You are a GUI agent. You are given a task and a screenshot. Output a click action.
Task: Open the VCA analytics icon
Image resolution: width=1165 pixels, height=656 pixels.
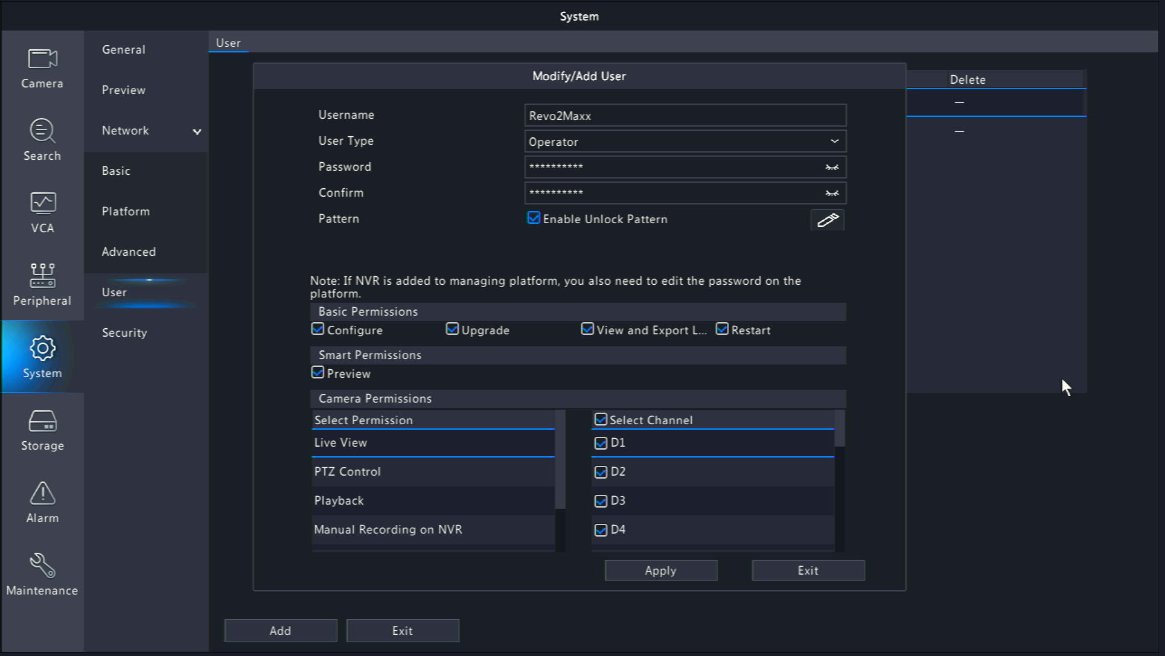(x=42, y=203)
